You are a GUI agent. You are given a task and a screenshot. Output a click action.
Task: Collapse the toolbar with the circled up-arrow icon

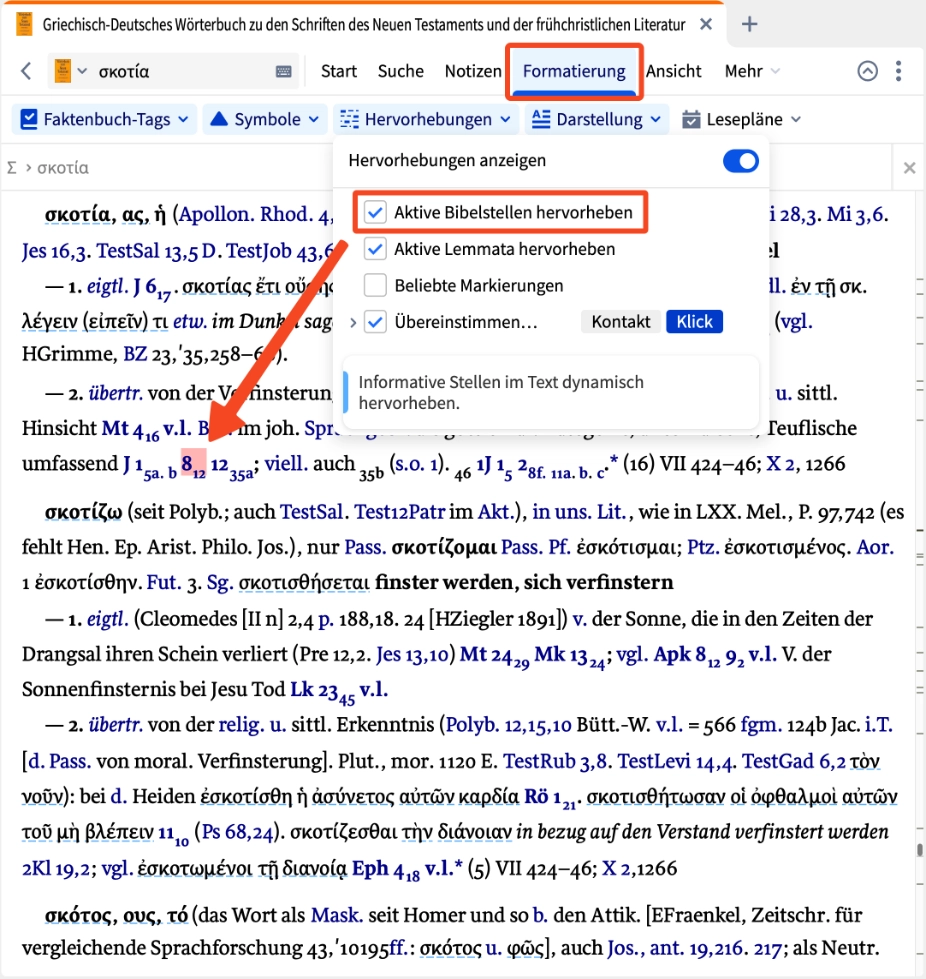(x=867, y=71)
